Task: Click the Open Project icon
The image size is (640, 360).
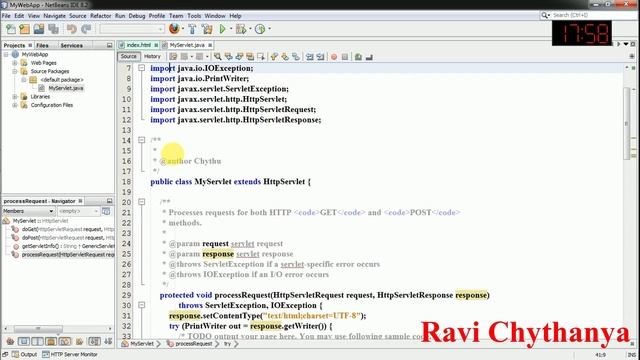Action: (39, 29)
